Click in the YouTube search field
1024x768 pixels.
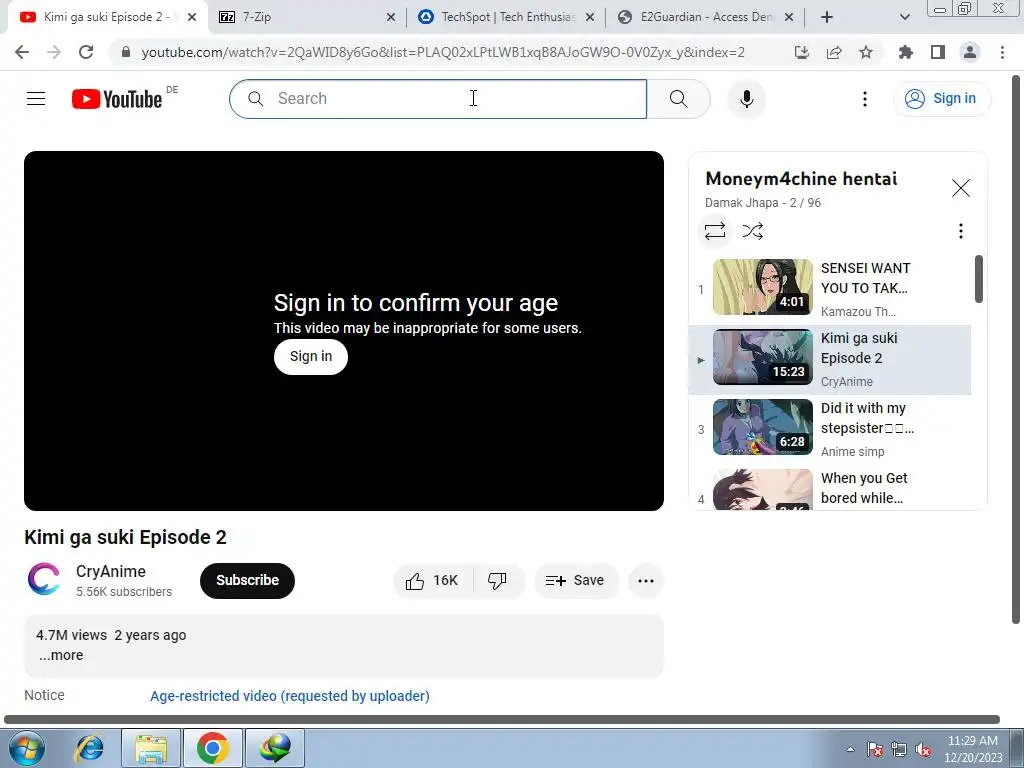(x=438, y=99)
